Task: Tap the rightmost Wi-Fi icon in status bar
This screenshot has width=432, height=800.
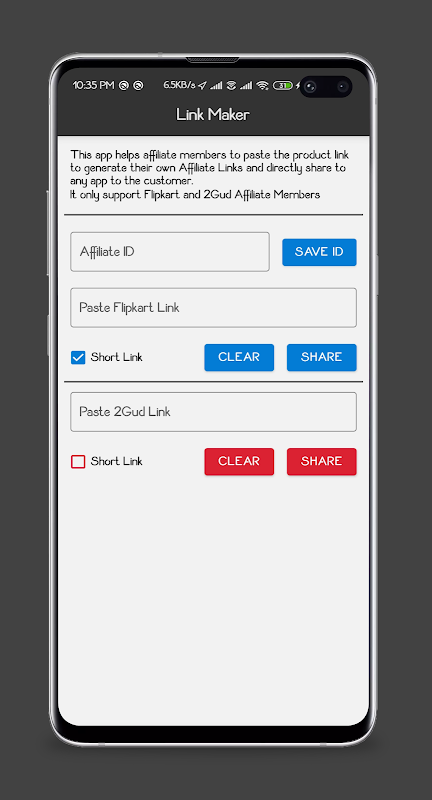Action: (262, 86)
